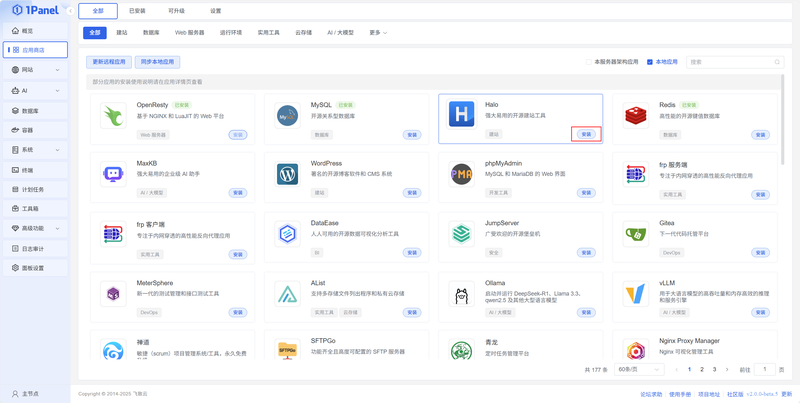Open the JumpServer app icon
The image size is (800, 403).
[x=461, y=234]
